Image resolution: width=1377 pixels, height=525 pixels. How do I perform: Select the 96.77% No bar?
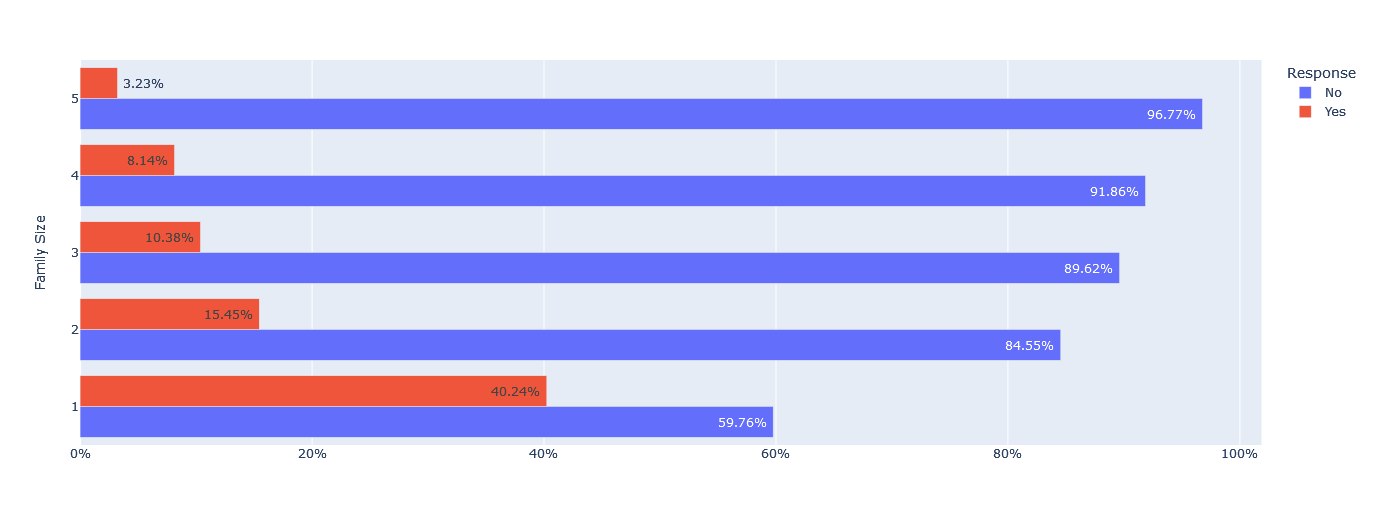(640, 114)
